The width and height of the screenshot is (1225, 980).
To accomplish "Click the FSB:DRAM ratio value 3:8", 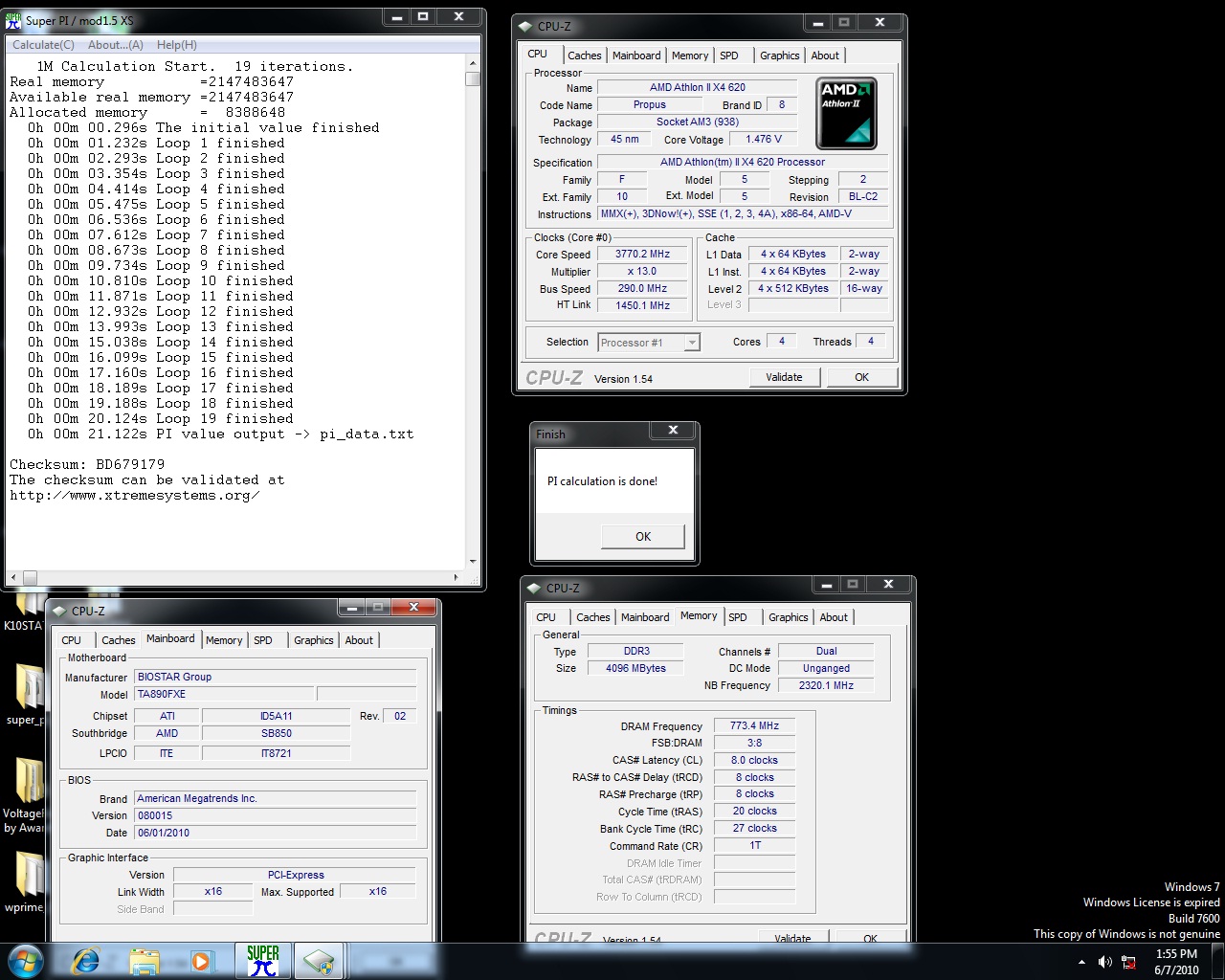I will (755, 744).
